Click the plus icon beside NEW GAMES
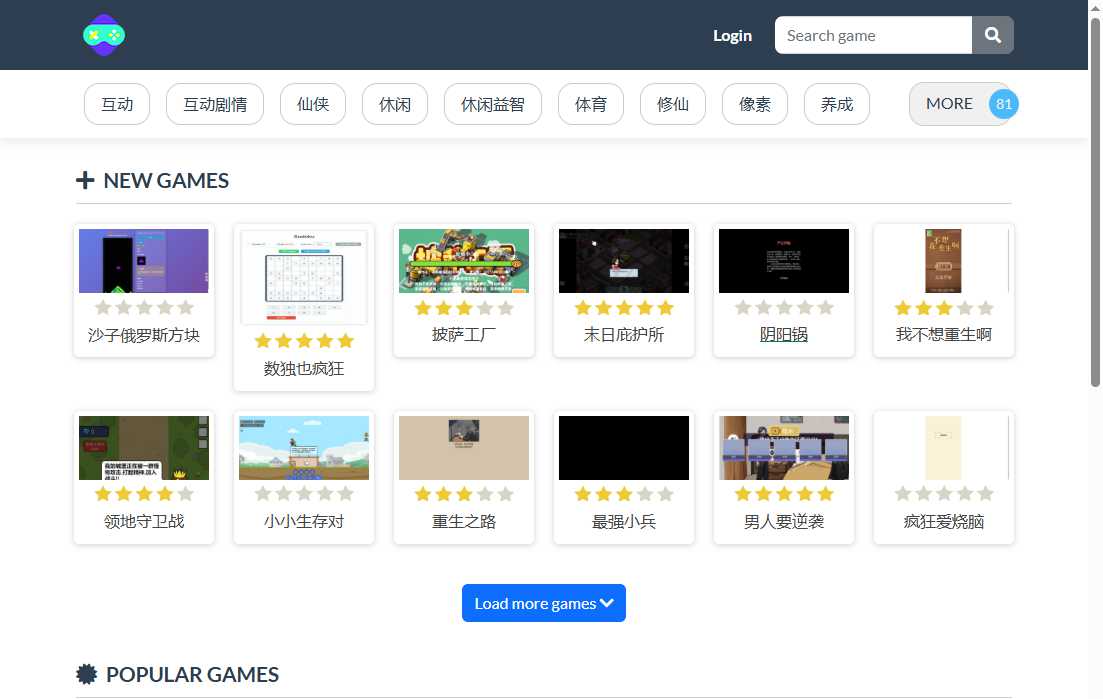This screenshot has height=699, width=1103. tap(83, 179)
